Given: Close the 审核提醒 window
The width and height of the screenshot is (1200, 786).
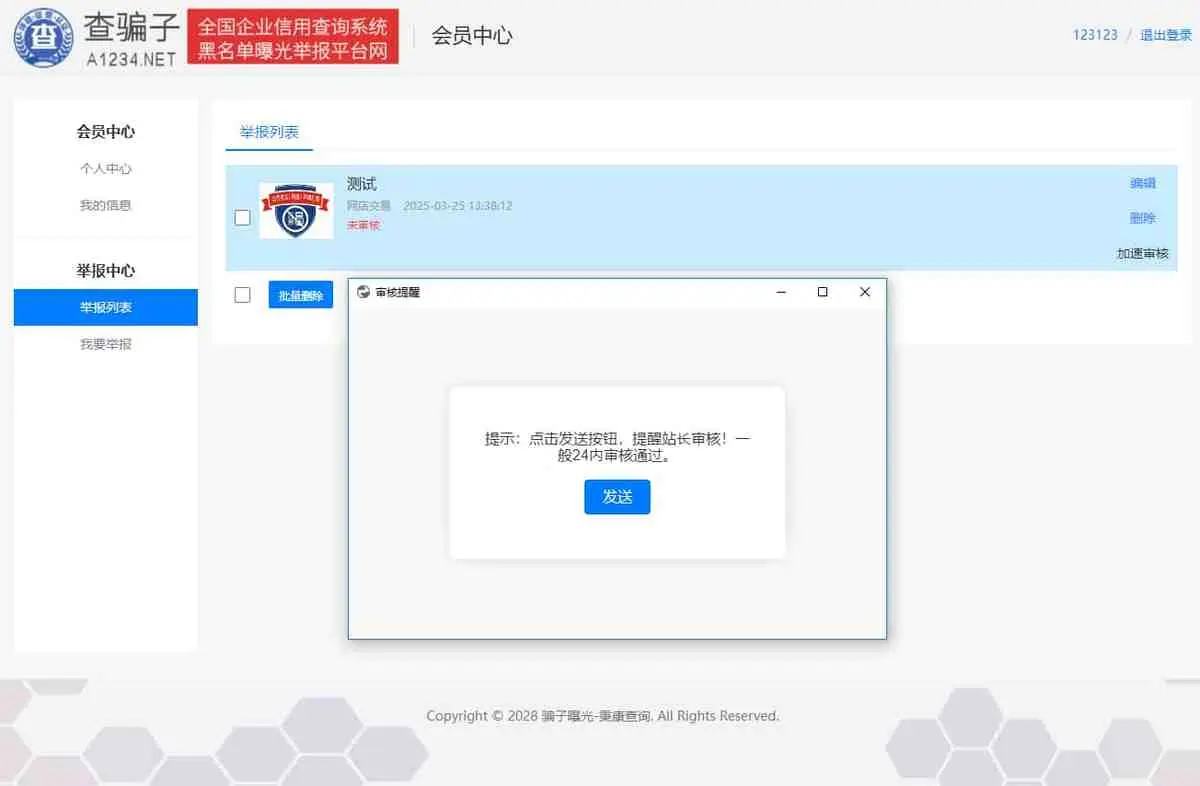Looking at the screenshot, I should (865, 292).
